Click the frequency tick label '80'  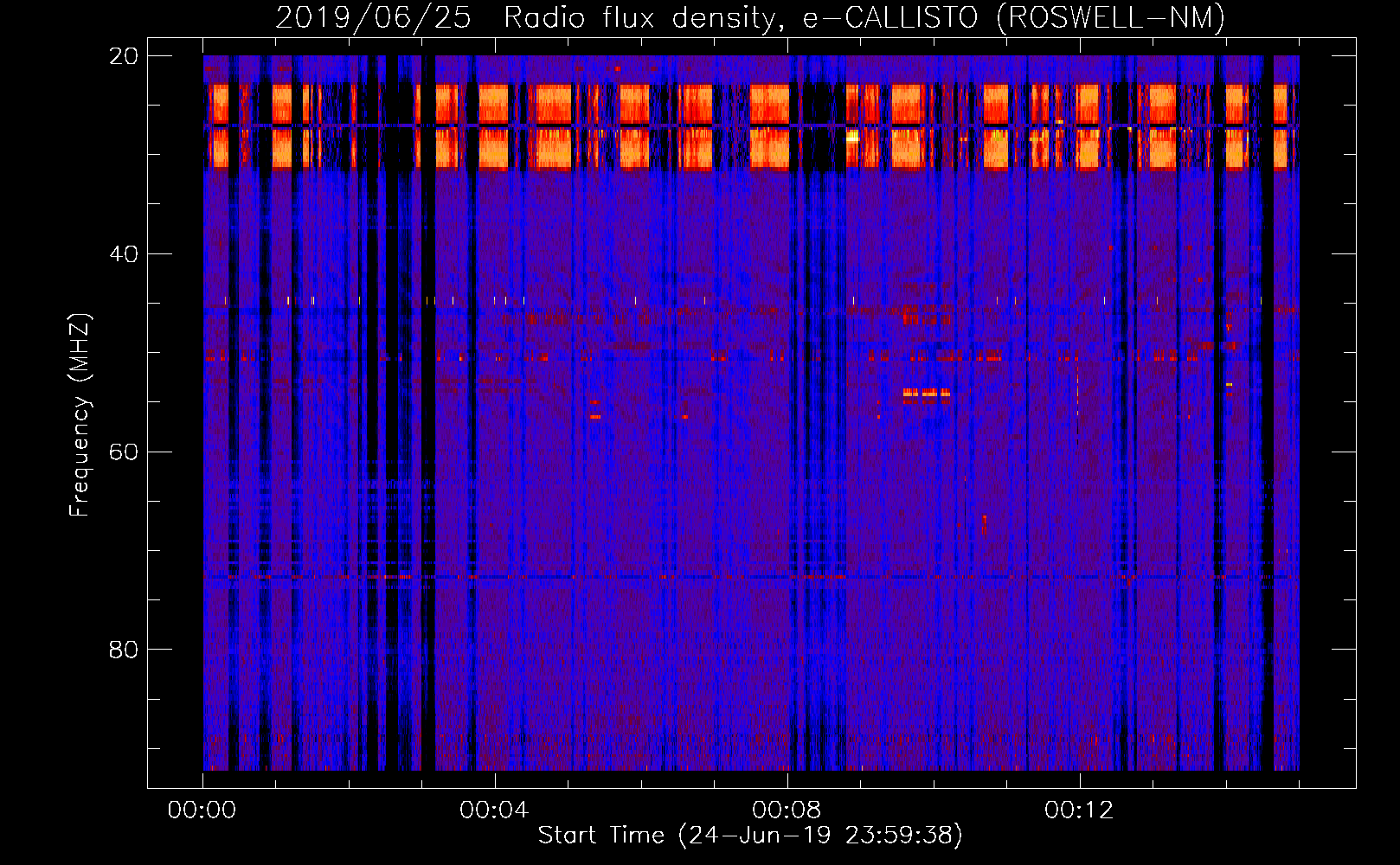tap(124, 650)
